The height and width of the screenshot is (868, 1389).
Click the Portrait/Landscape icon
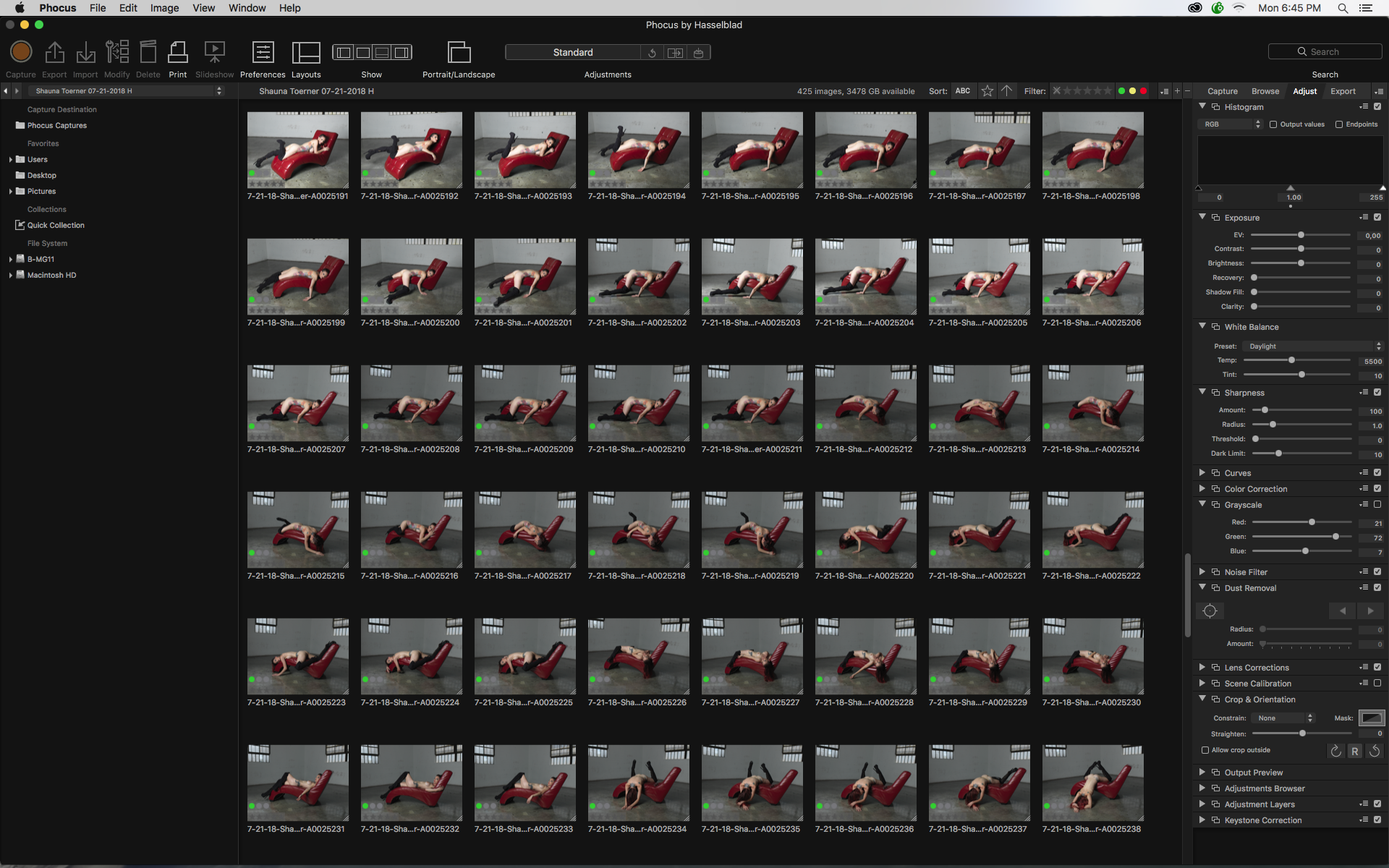[459, 53]
